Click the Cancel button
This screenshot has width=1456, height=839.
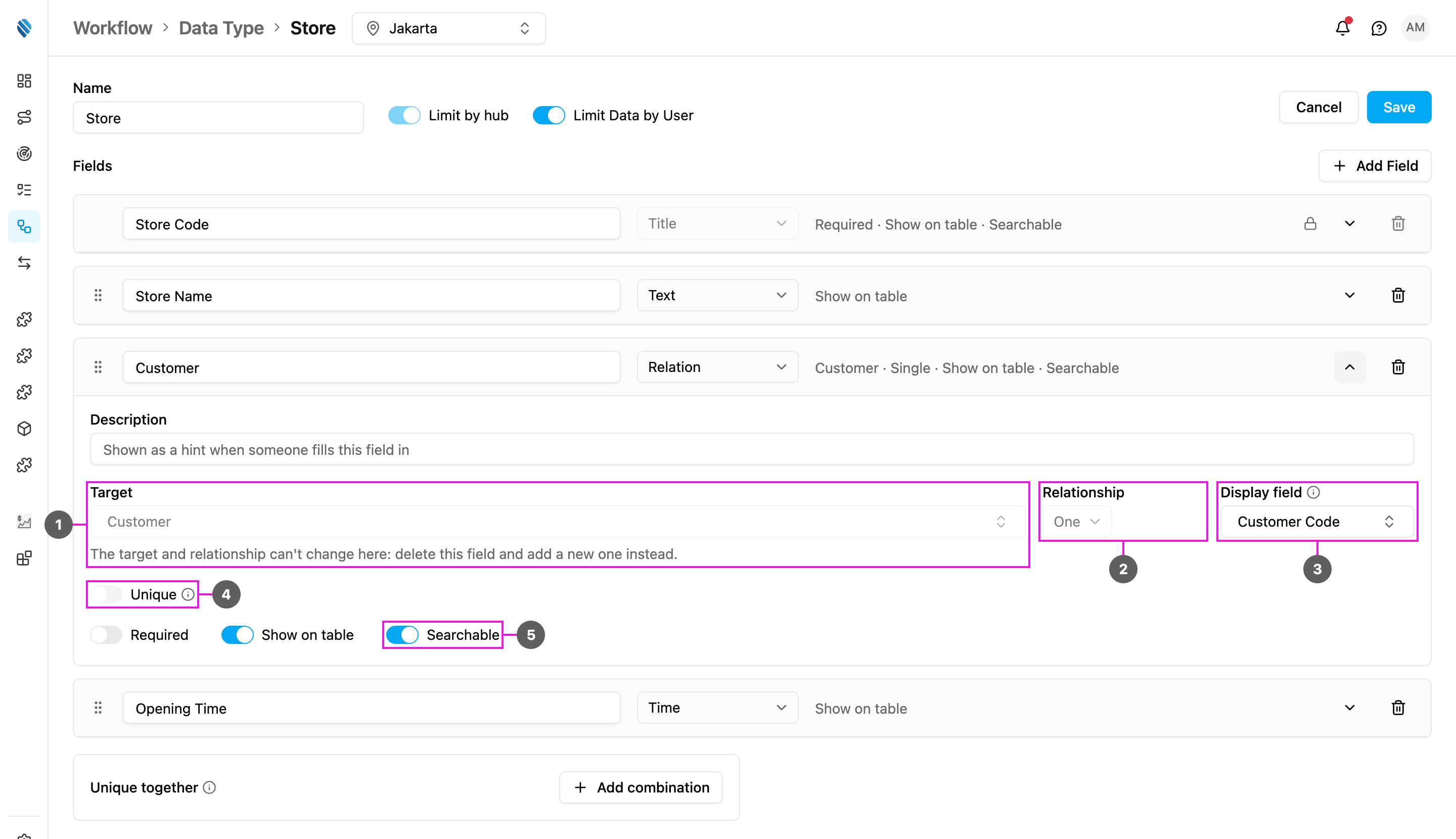pyautogui.click(x=1318, y=107)
